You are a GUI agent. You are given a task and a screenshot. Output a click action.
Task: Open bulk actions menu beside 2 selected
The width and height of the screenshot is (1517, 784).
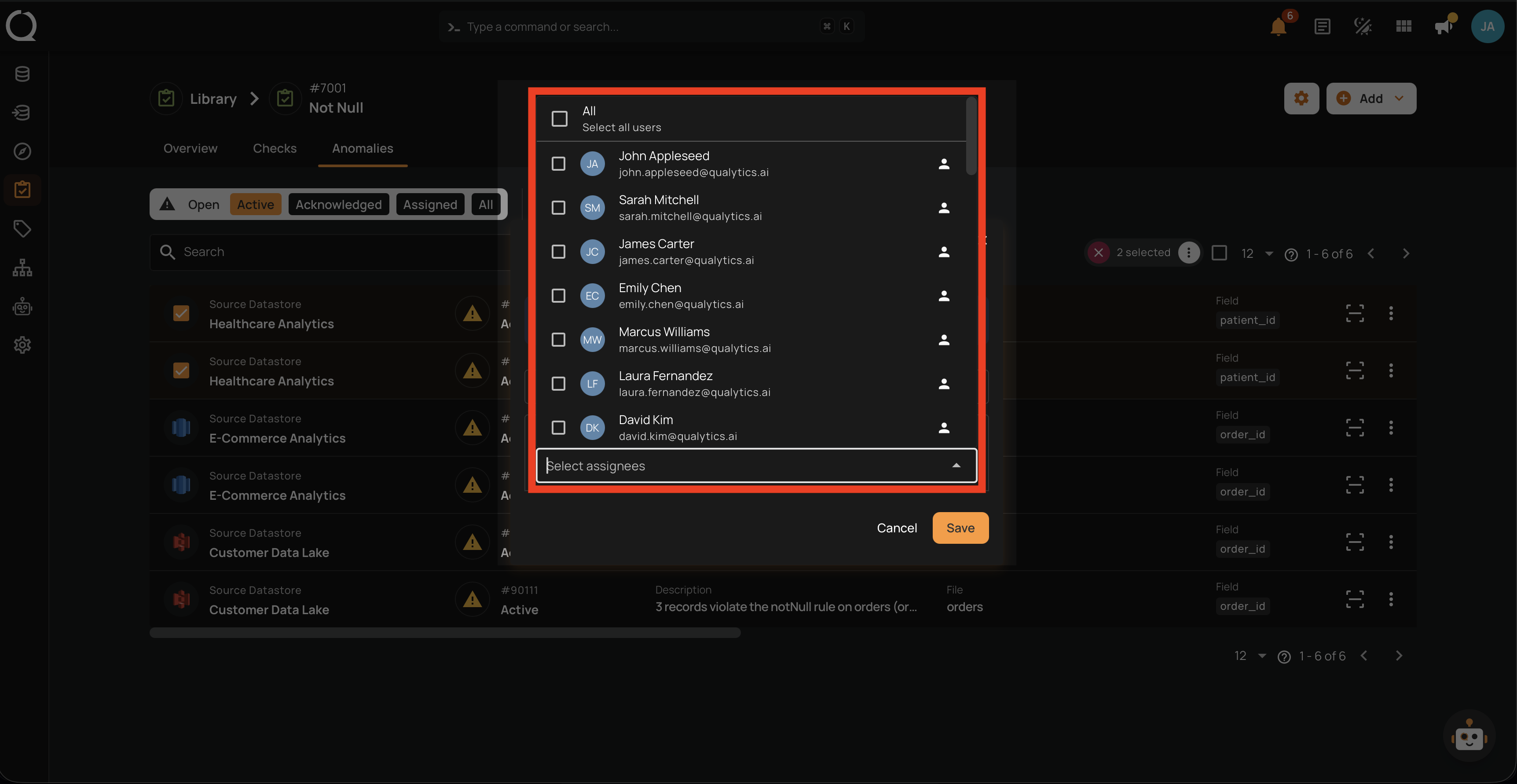point(1189,253)
